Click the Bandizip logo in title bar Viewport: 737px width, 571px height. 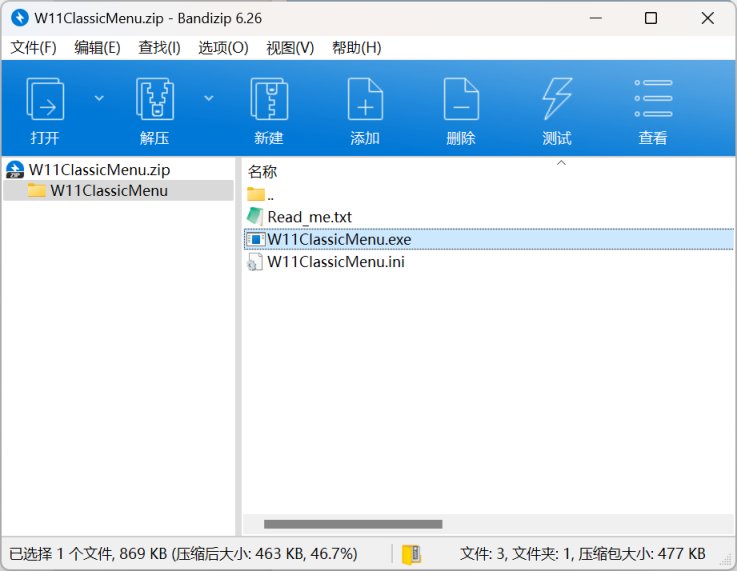tap(20, 18)
